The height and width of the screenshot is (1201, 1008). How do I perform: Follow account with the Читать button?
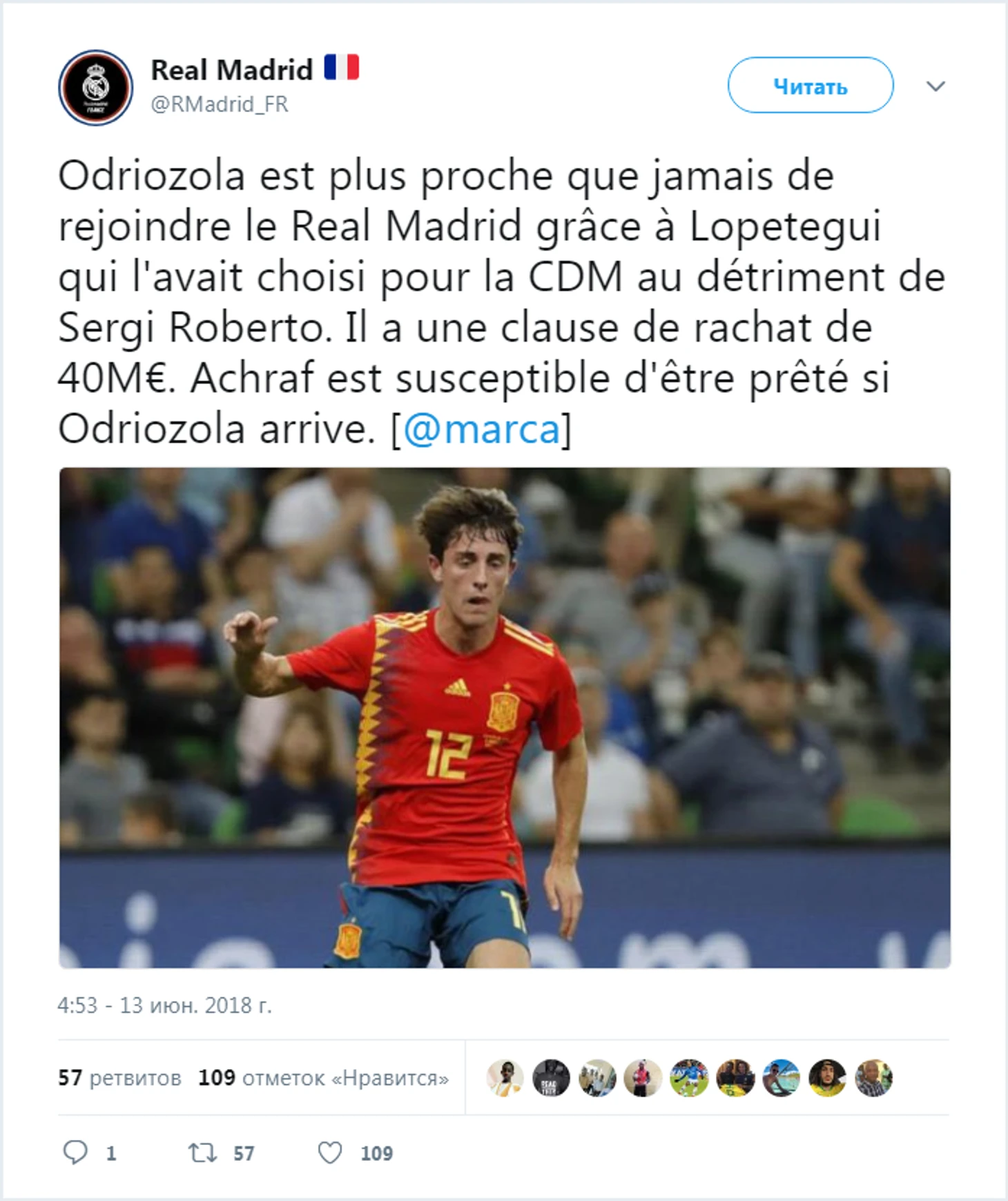(811, 86)
